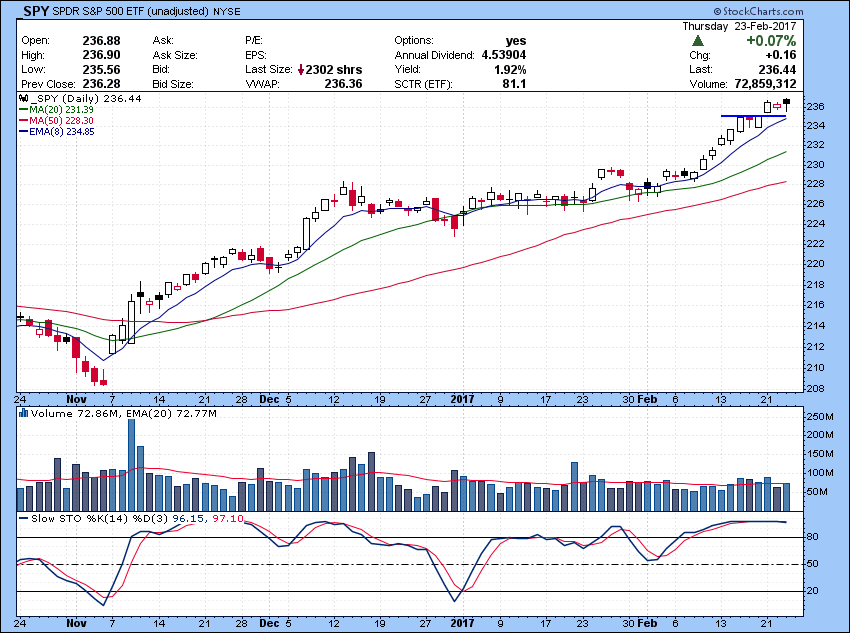
Task: Click the SPY ticker symbol in title
Action: click(x=36, y=11)
